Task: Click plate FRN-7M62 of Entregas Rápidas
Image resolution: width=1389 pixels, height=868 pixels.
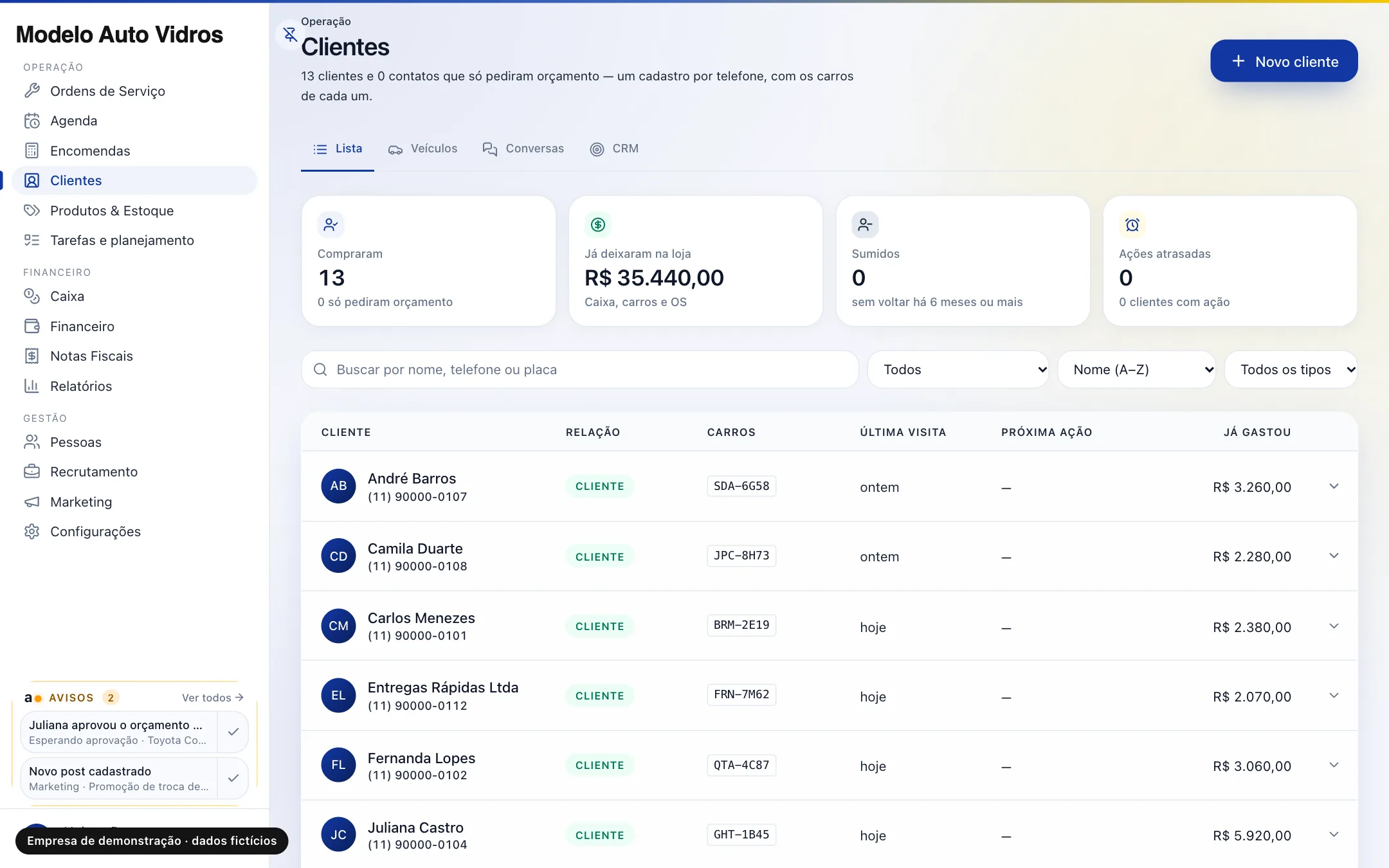Action: pyautogui.click(x=741, y=694)
